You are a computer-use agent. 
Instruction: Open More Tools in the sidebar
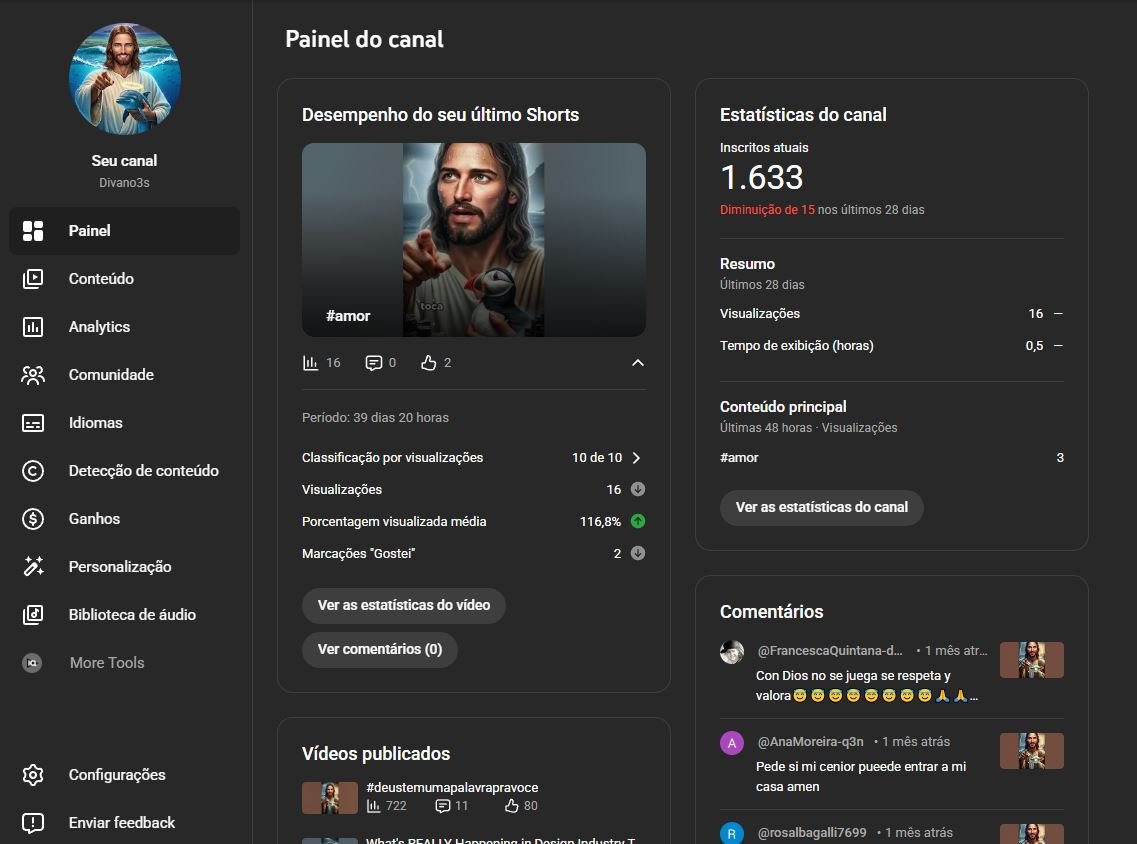coord(106,663)
